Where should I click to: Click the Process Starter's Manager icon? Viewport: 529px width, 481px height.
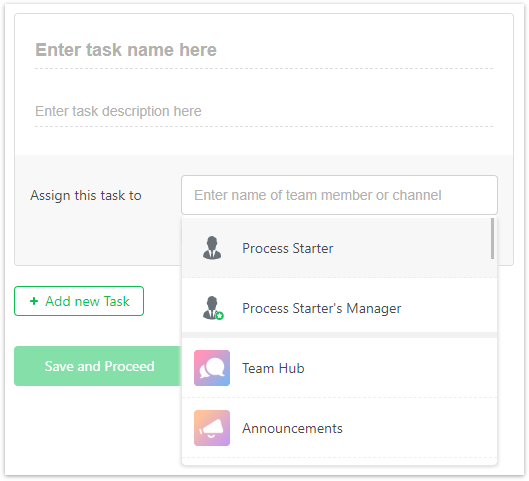[213, 308]
